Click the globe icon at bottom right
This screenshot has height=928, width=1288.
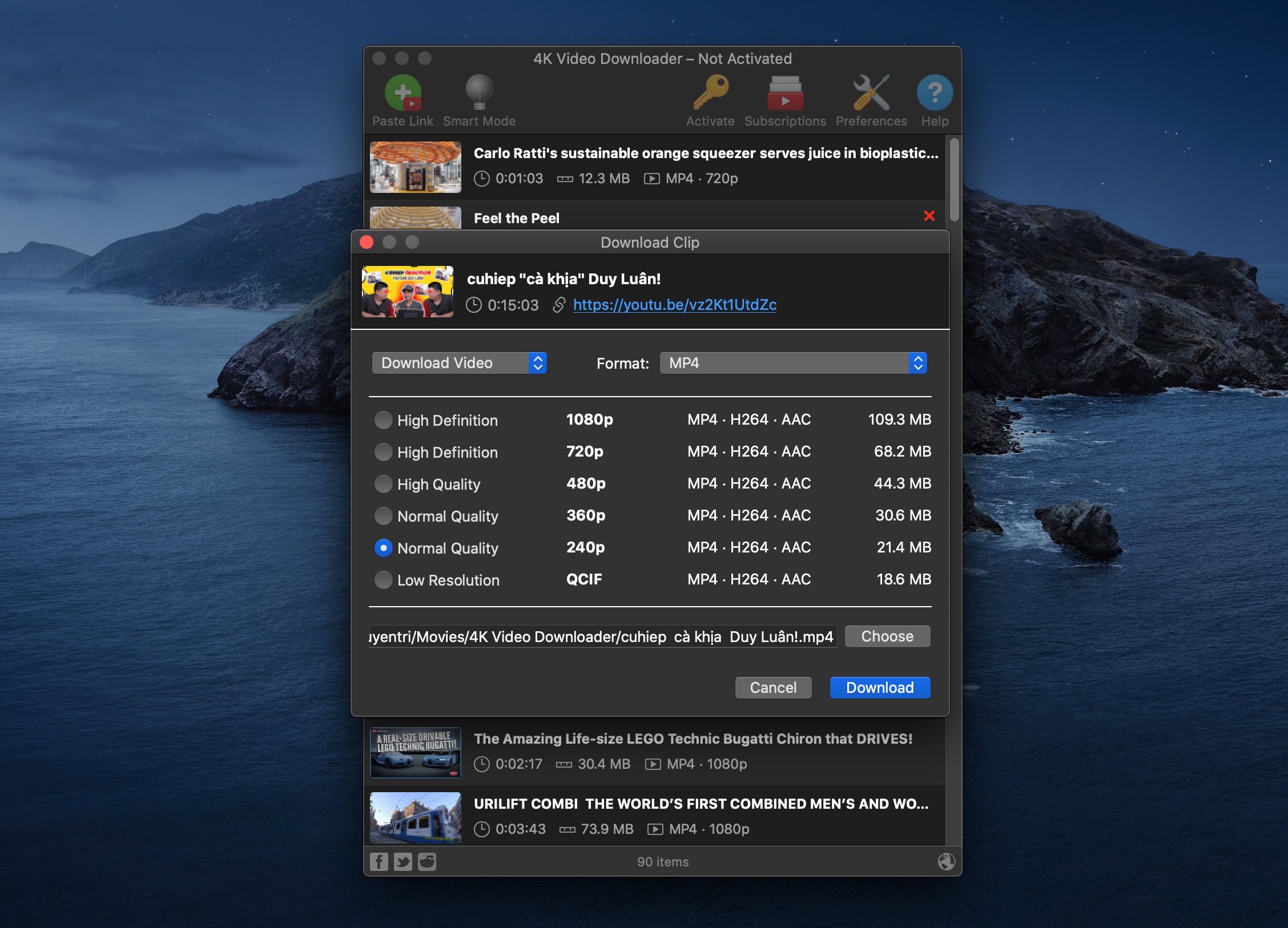pyautogui.click(x=946, y=861)
